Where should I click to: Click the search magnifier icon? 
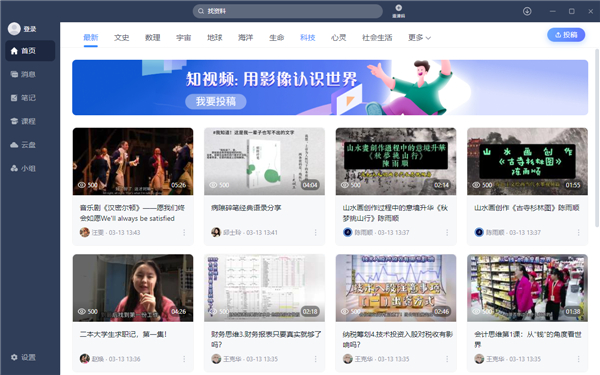(x=201, y=11)
